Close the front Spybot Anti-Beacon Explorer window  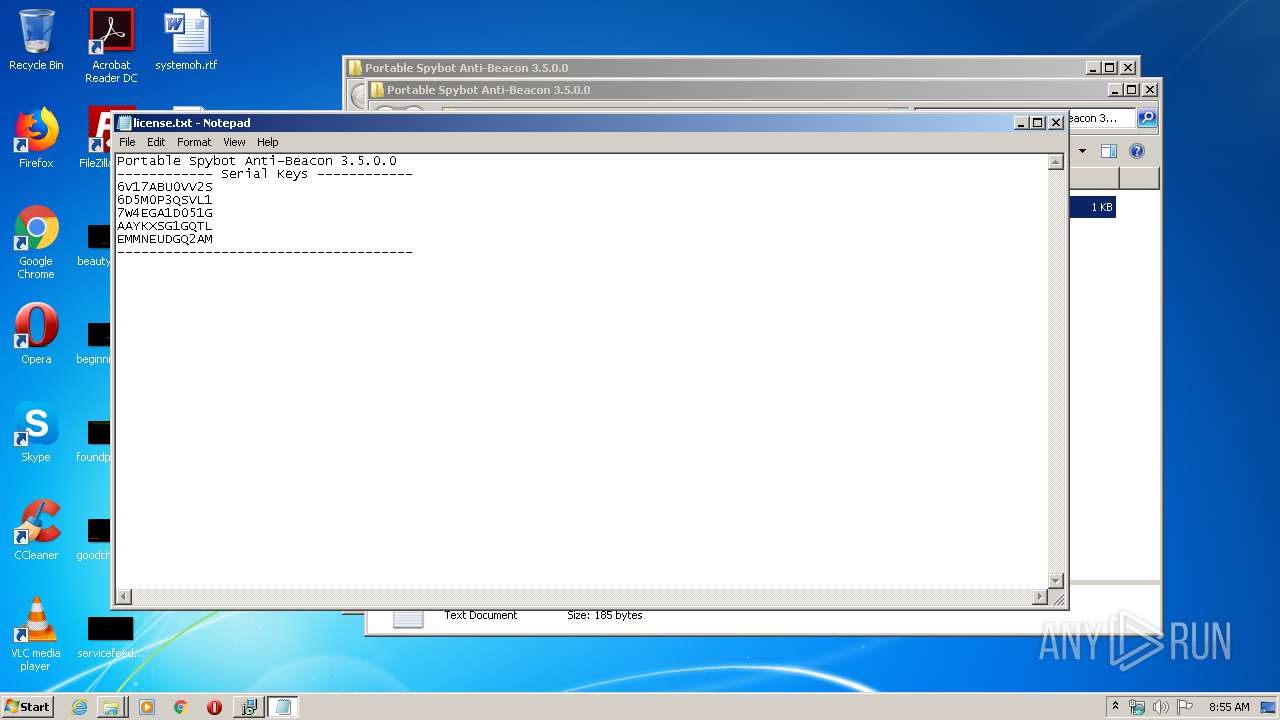[1149, 90]
